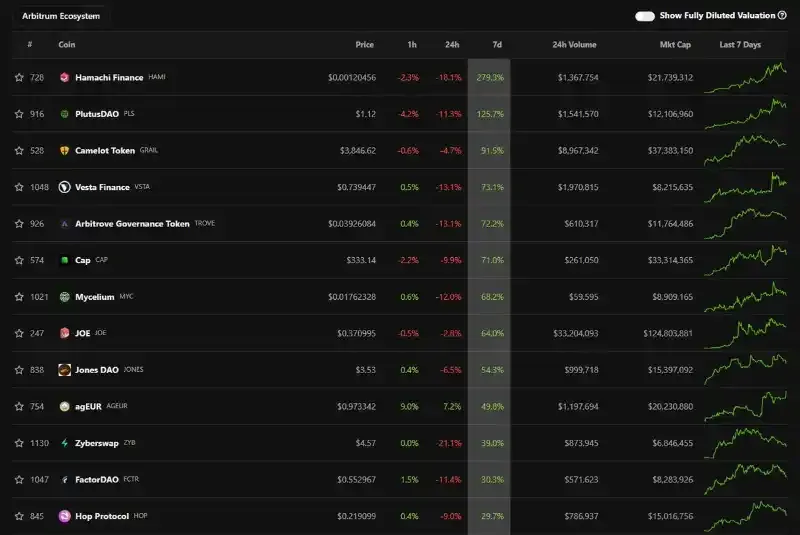Click the Camelot Token shield logo
The width and height of the screenshot is (800, 535).
(x=64, y=150)
